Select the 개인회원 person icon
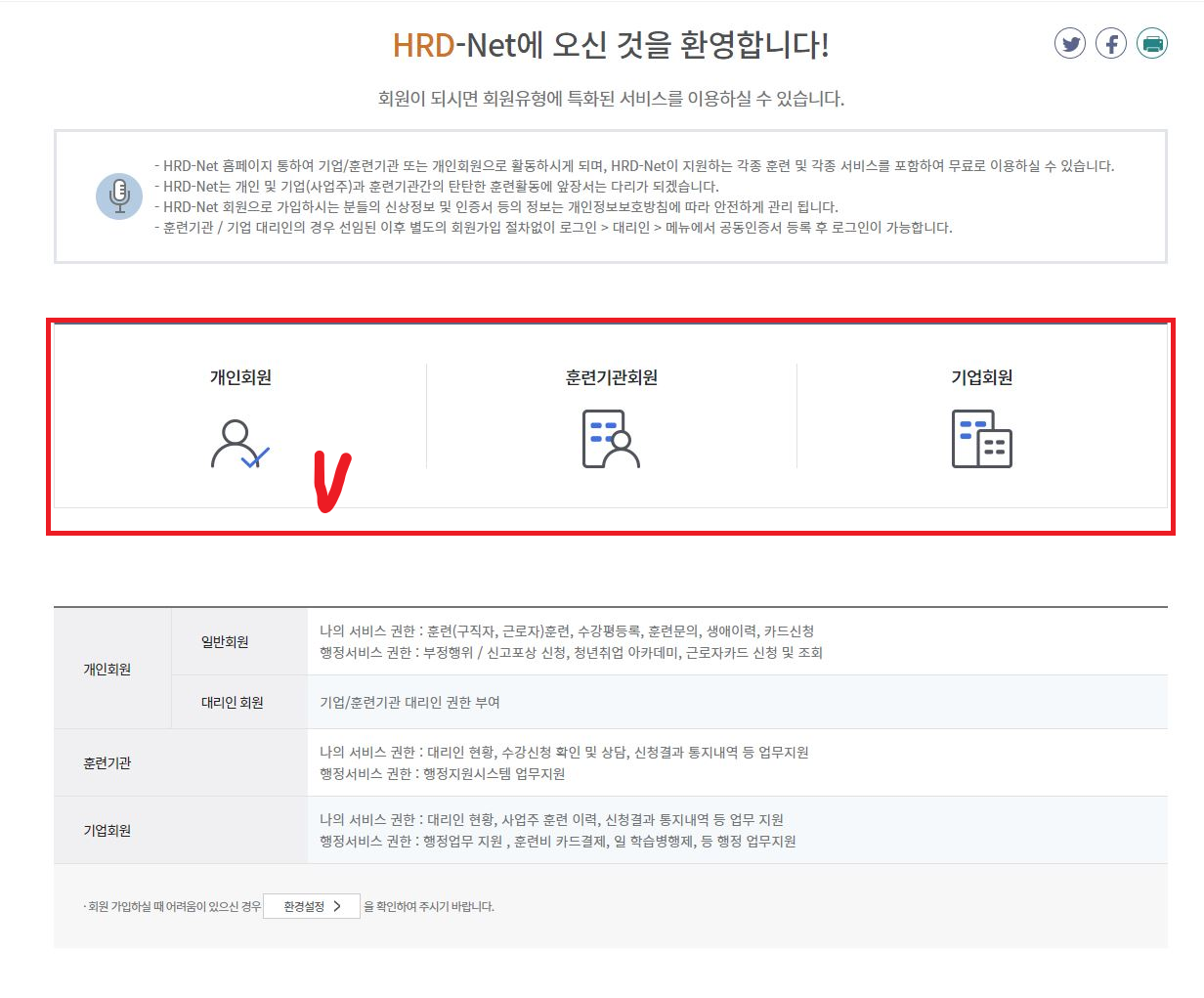Image resolution: width=1204 pixels, height=998 pixels. pos(239,444)
